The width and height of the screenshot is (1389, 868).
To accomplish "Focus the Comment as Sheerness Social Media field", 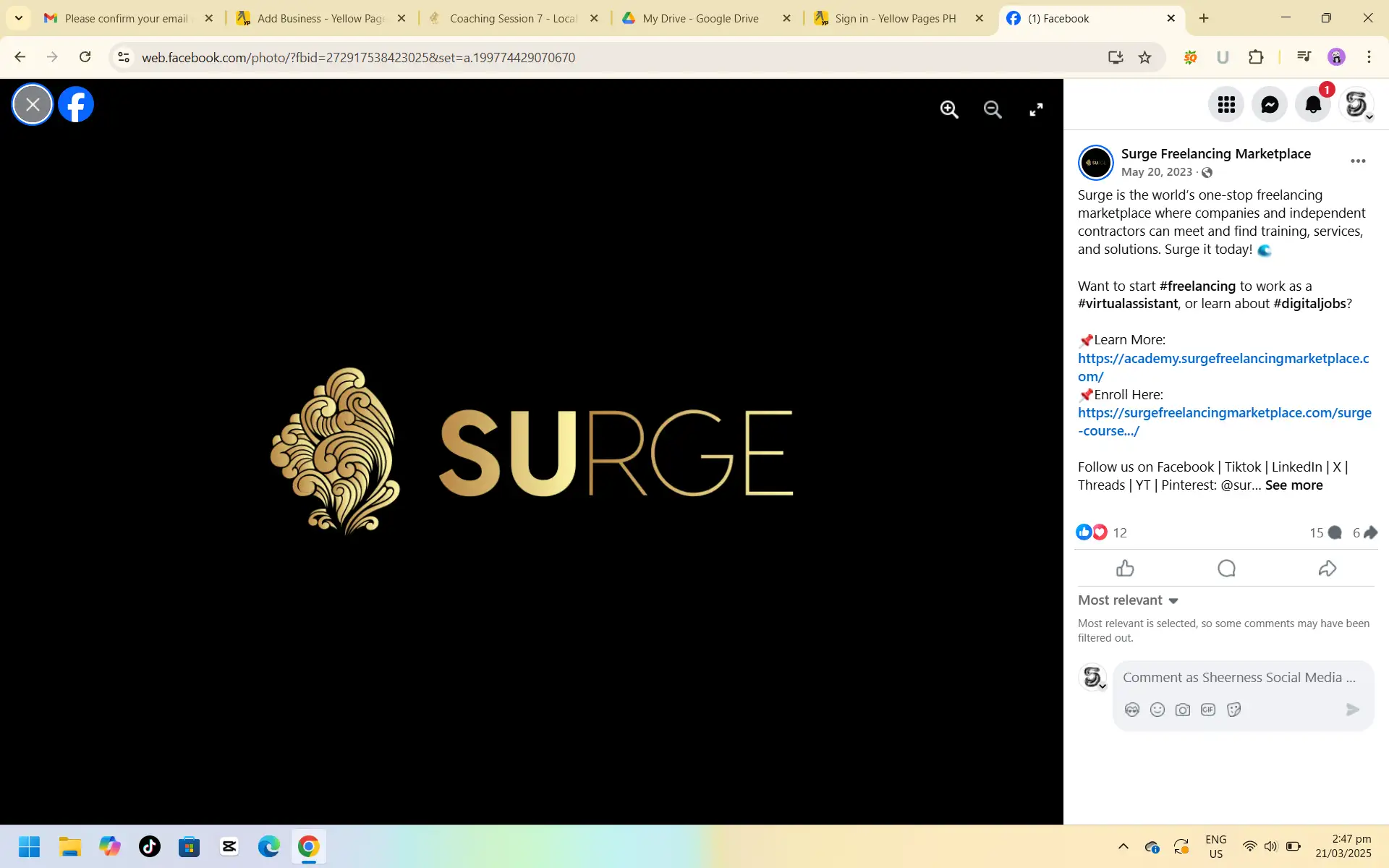I will click(x=1239, y=678).
